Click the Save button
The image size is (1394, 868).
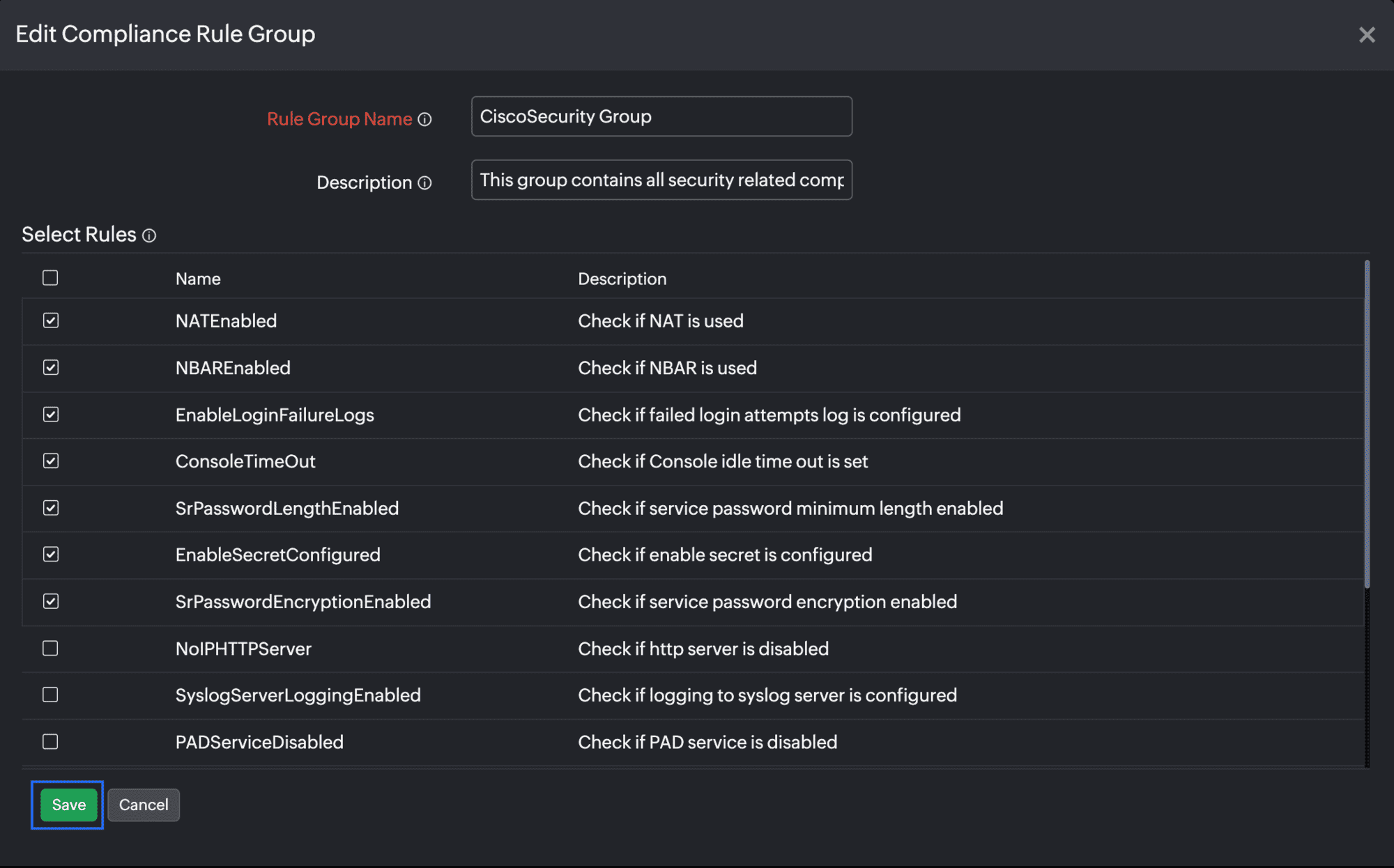pyautogui.click(x=68, y=805)
